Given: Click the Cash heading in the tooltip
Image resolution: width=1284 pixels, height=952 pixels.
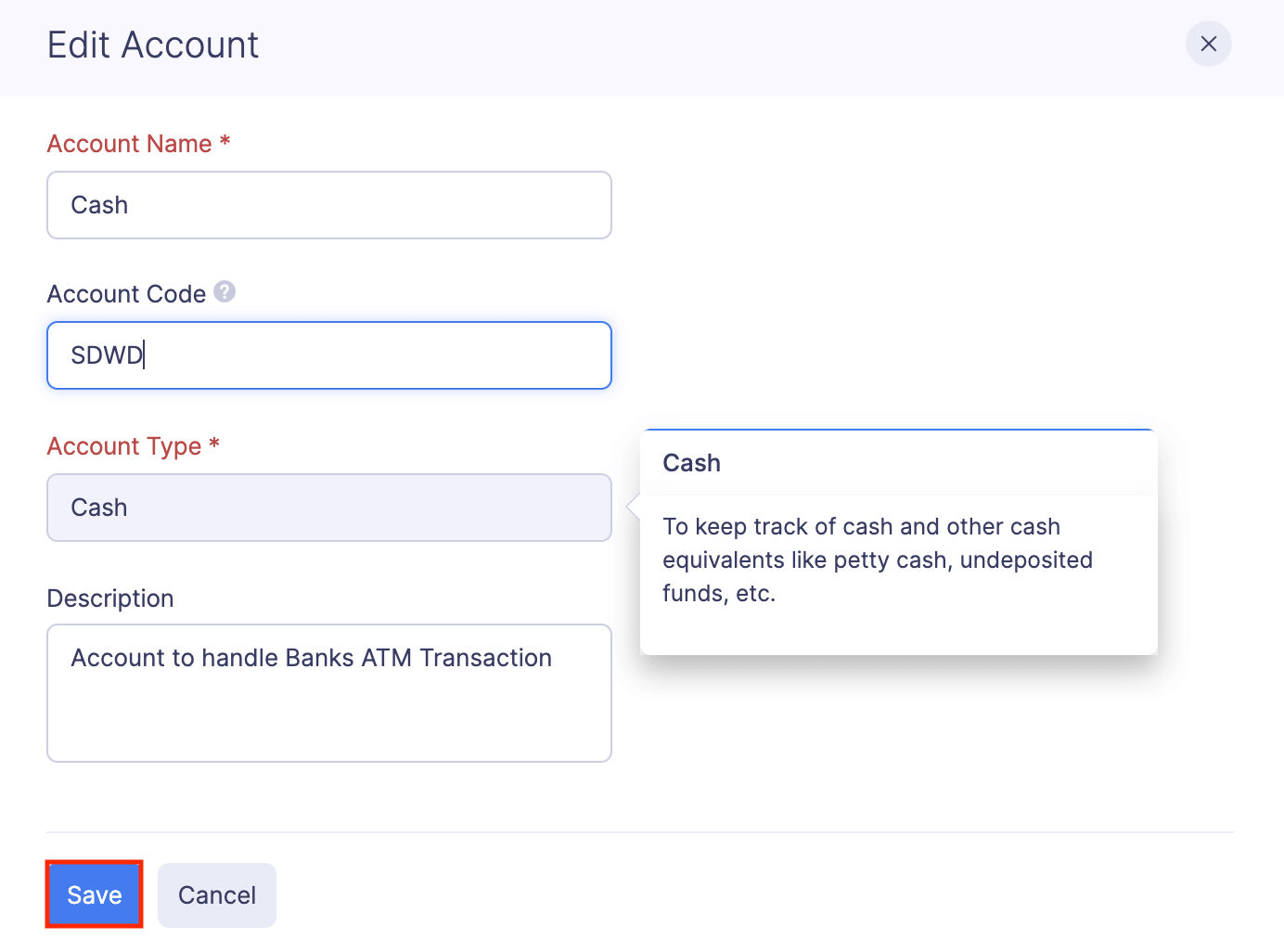Looking at the screenshot, I should (691, 463).
